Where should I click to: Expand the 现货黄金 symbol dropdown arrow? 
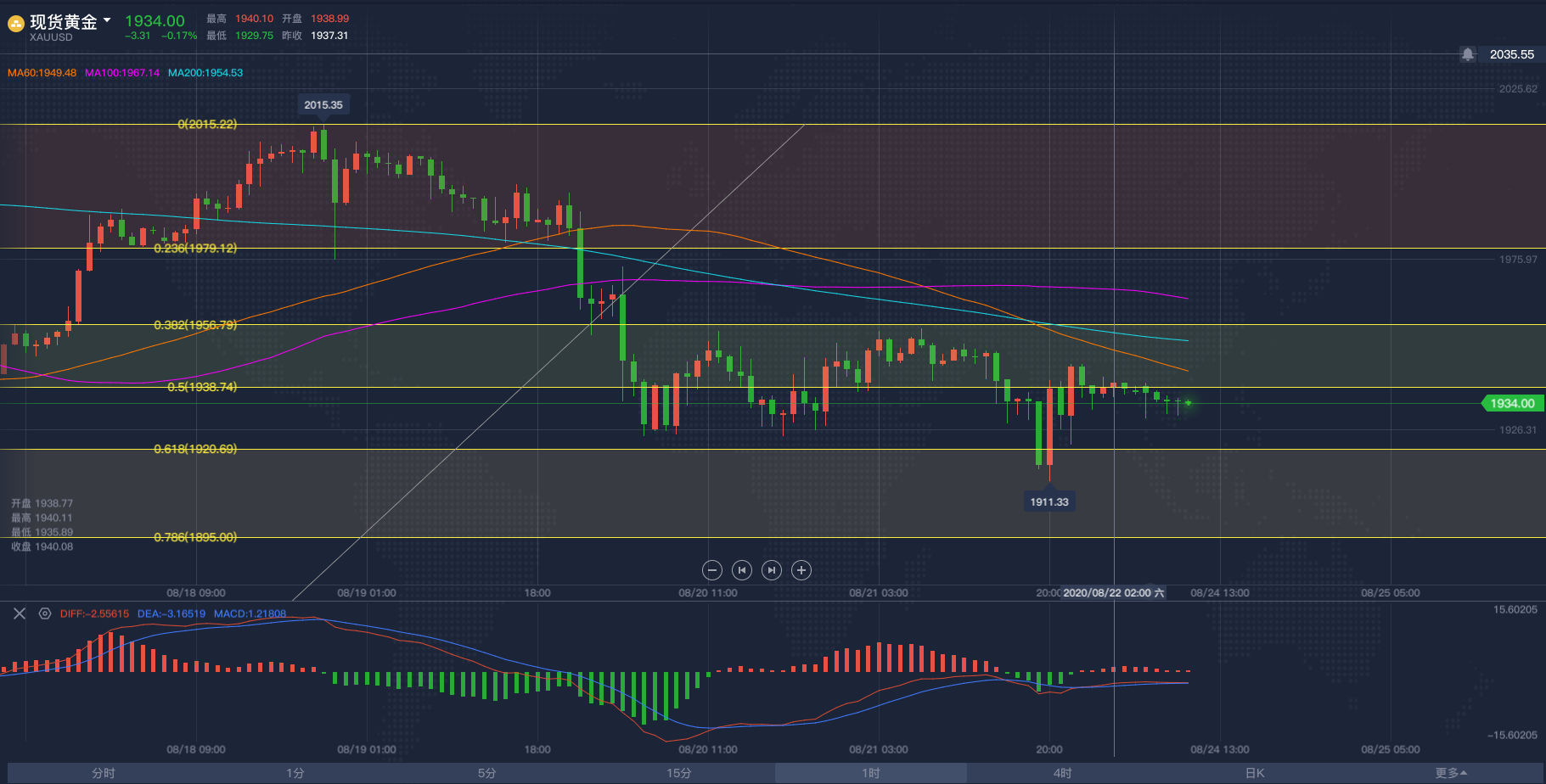coord(107,20)
